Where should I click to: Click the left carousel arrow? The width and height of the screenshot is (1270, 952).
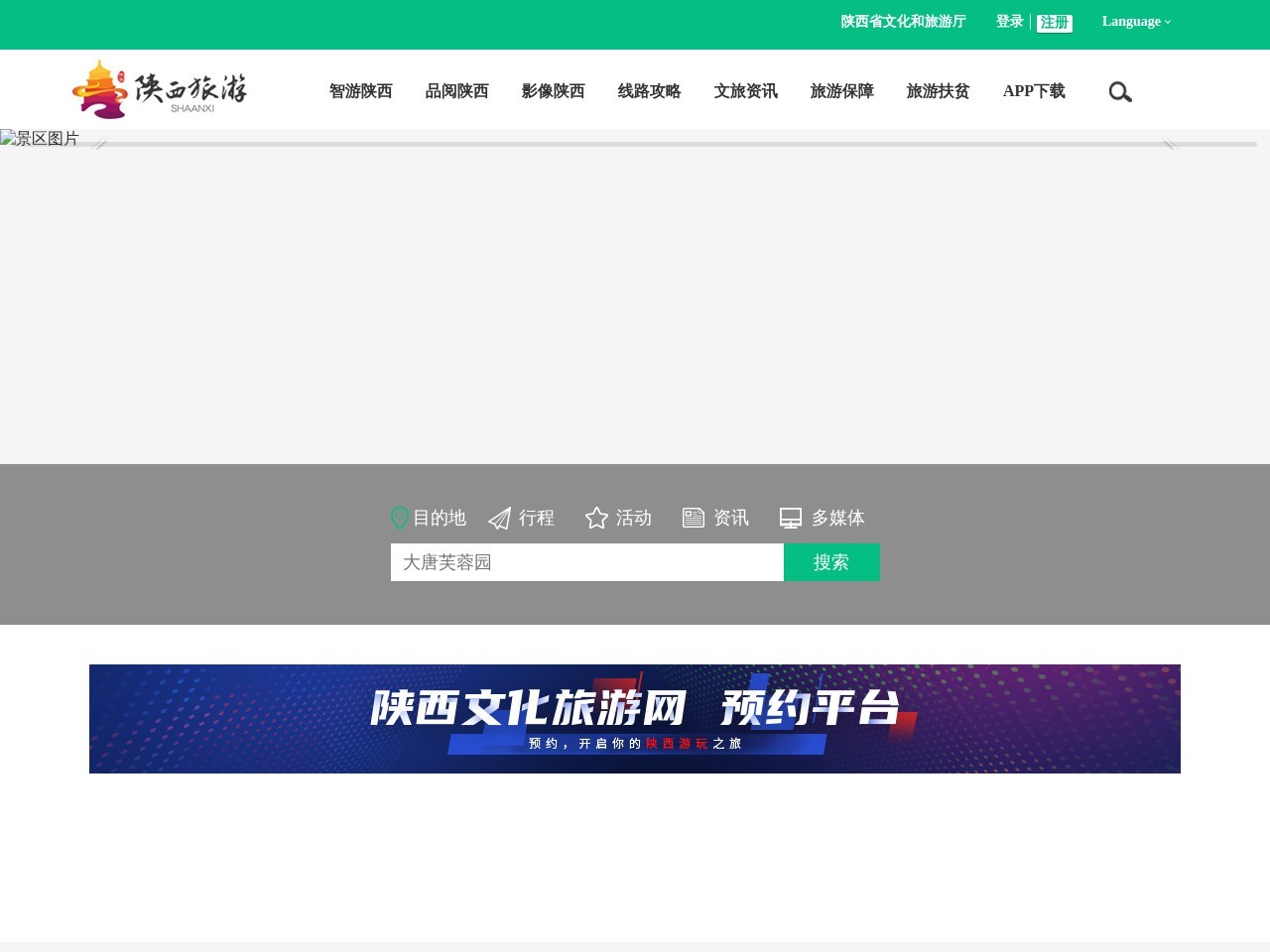(98, 144)
